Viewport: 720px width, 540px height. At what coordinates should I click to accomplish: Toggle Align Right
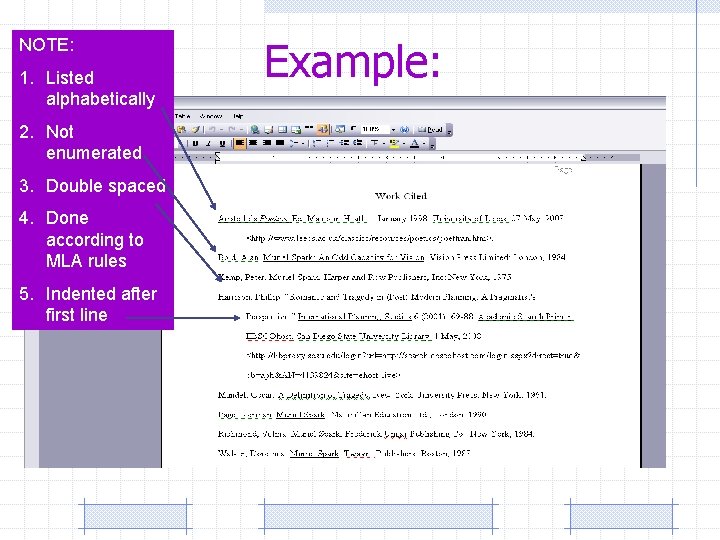(267, 143)
